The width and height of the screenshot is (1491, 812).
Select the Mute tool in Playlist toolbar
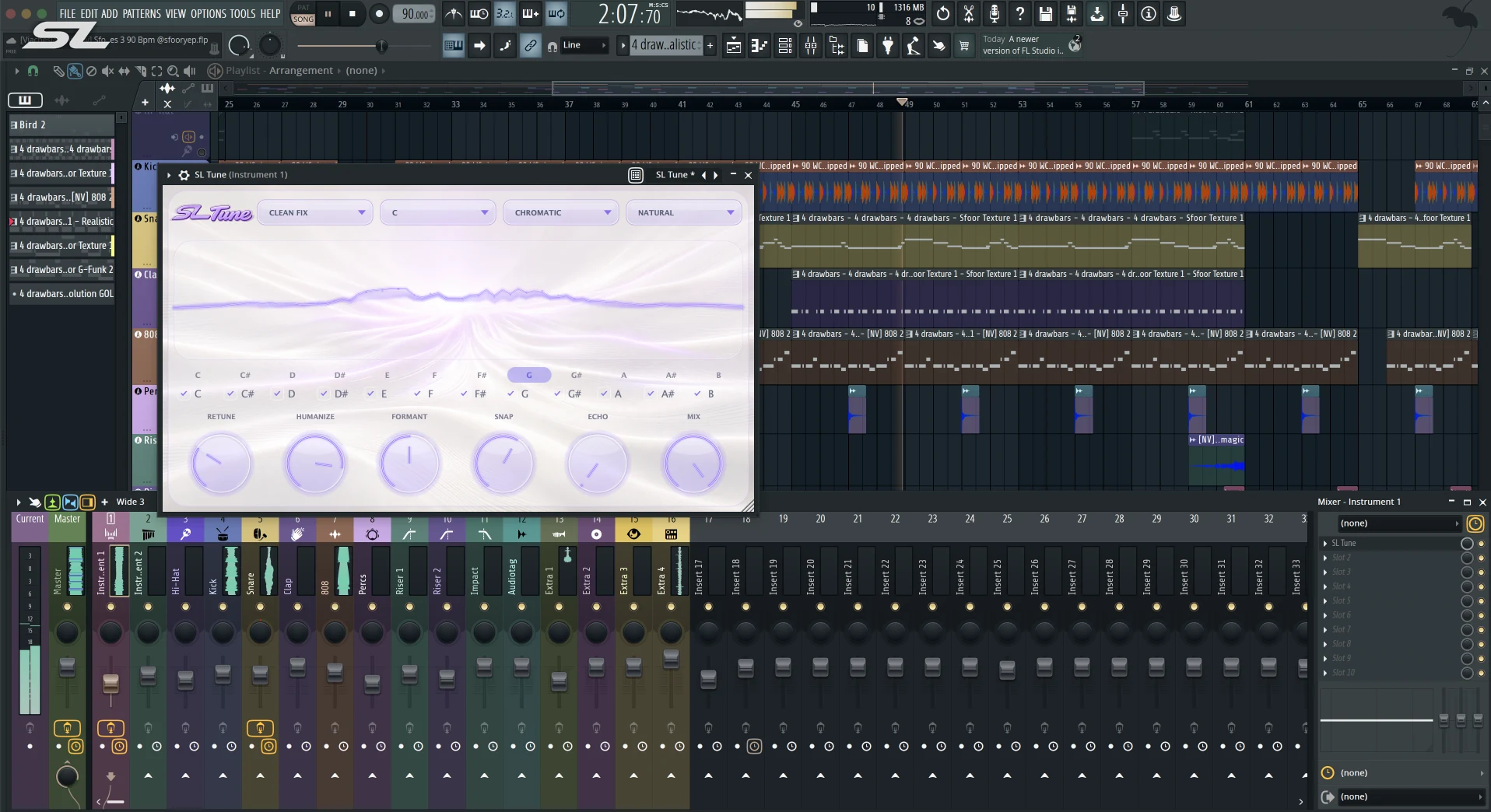(107, 71)
